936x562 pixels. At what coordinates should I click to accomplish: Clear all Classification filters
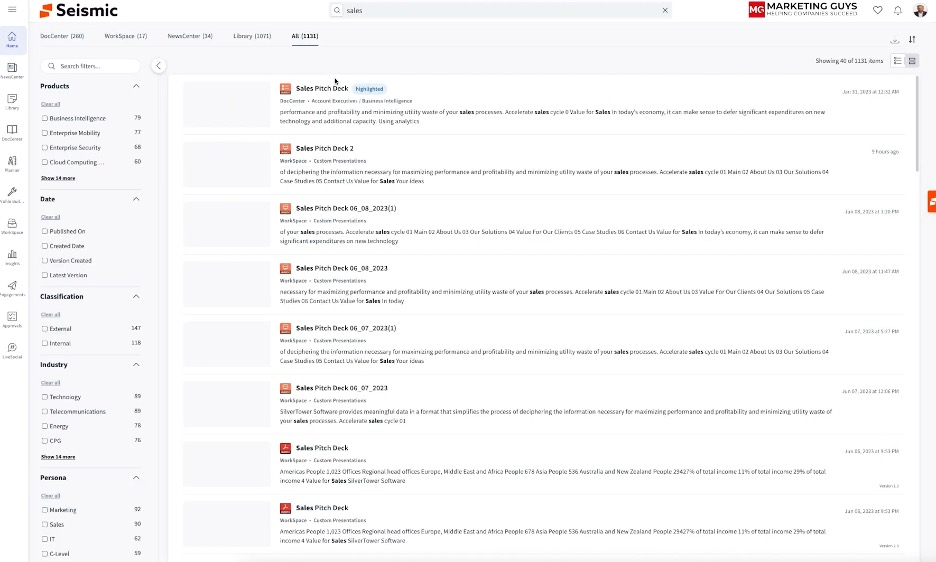[50, 314]
